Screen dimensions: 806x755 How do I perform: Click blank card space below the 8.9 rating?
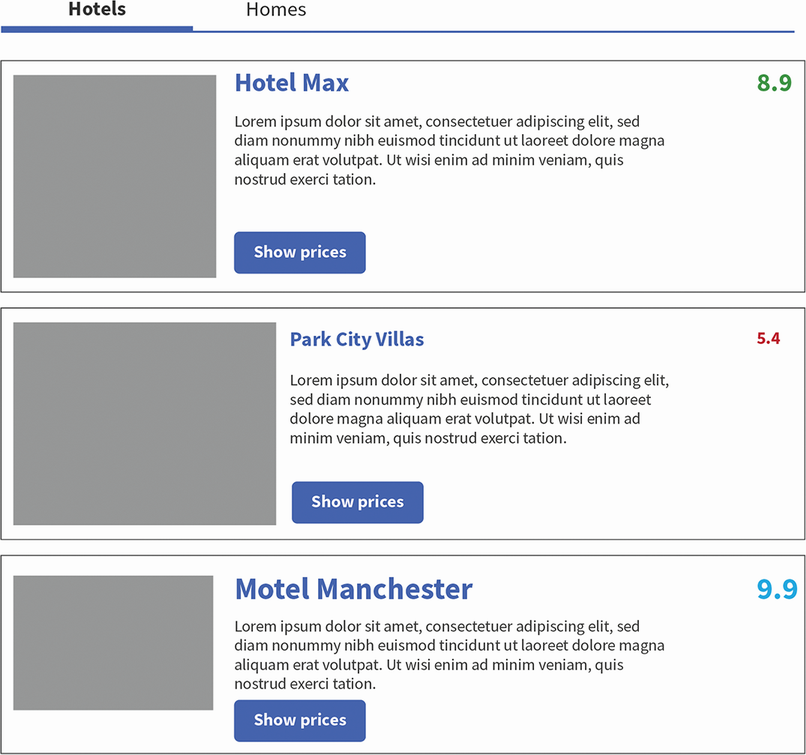coord(740,200)
